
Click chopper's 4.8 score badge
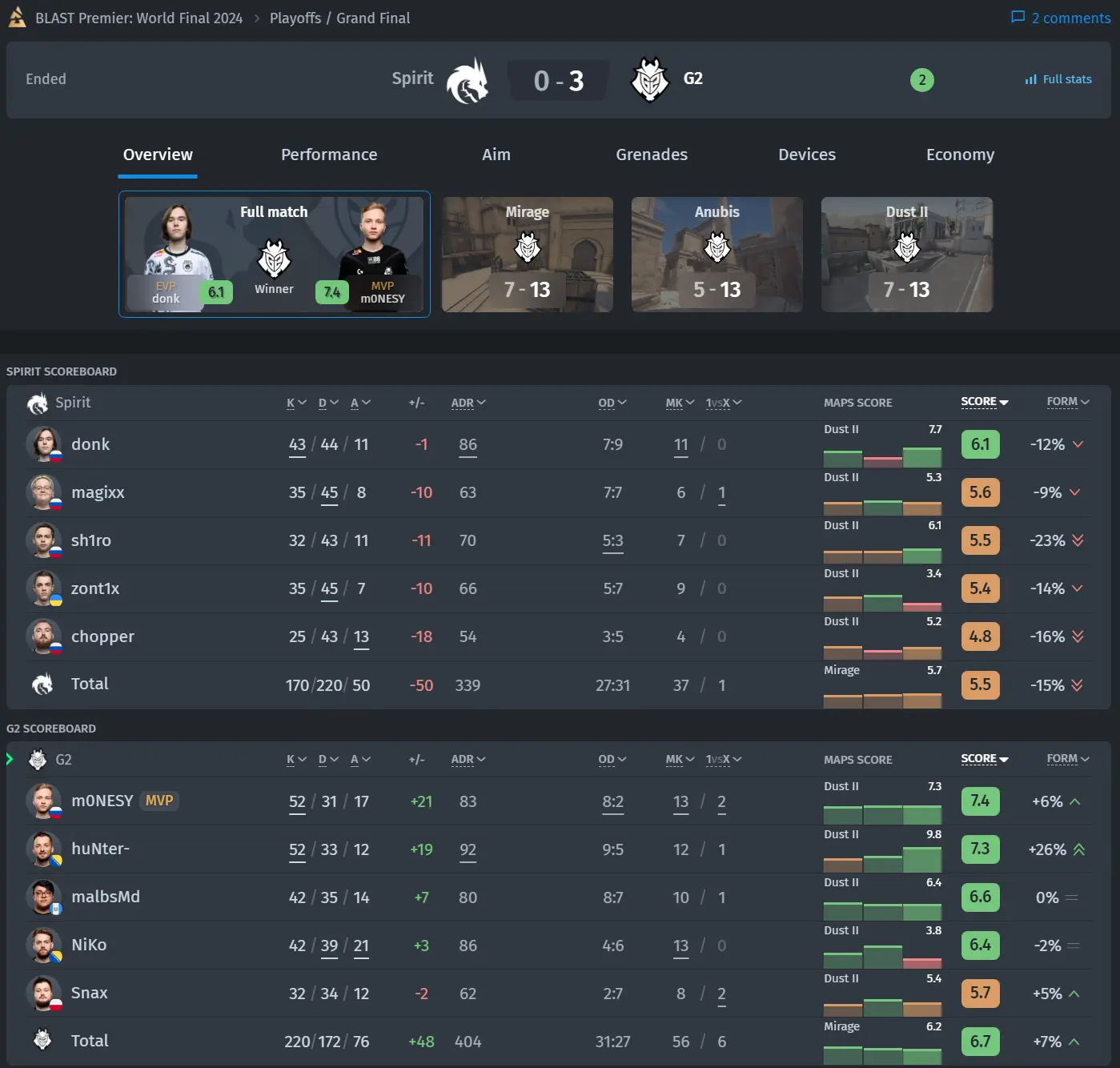coord(980,636)
